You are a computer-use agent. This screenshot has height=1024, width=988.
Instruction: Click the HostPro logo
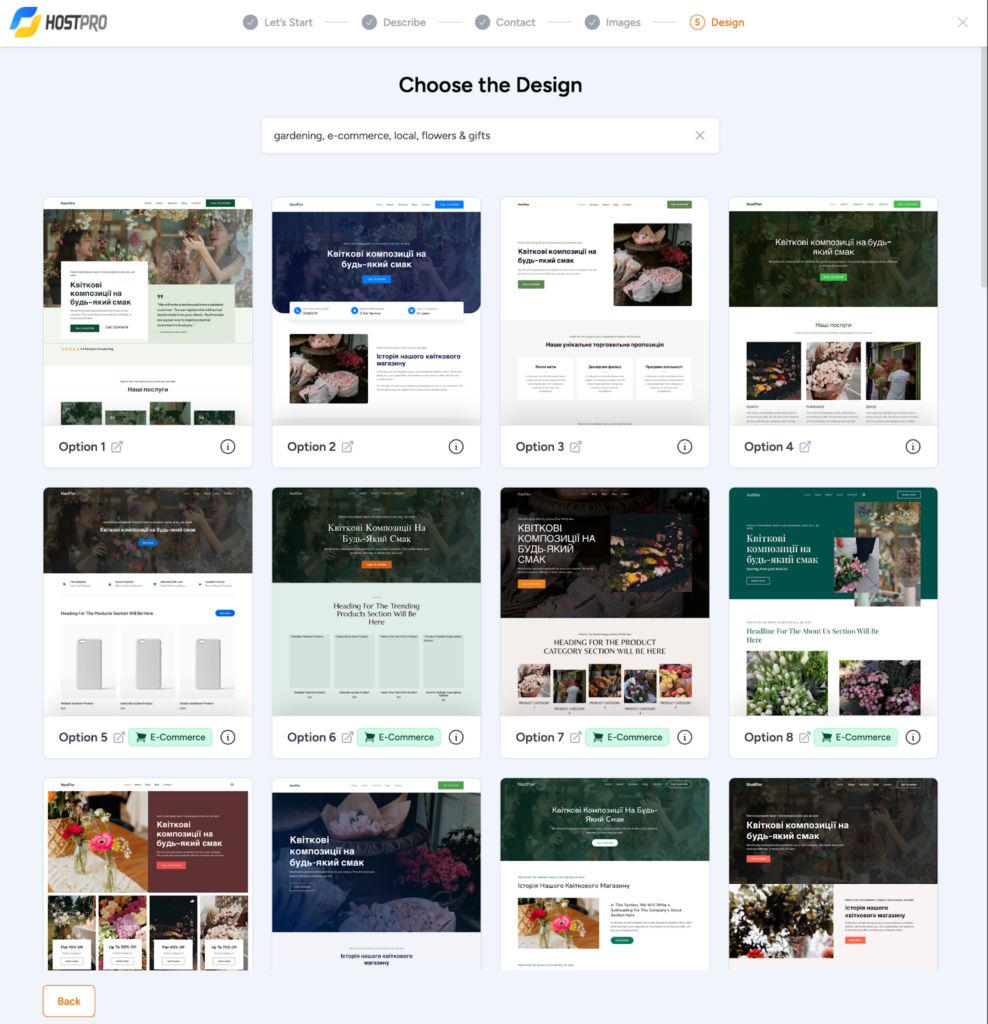(x=59, y=22)
